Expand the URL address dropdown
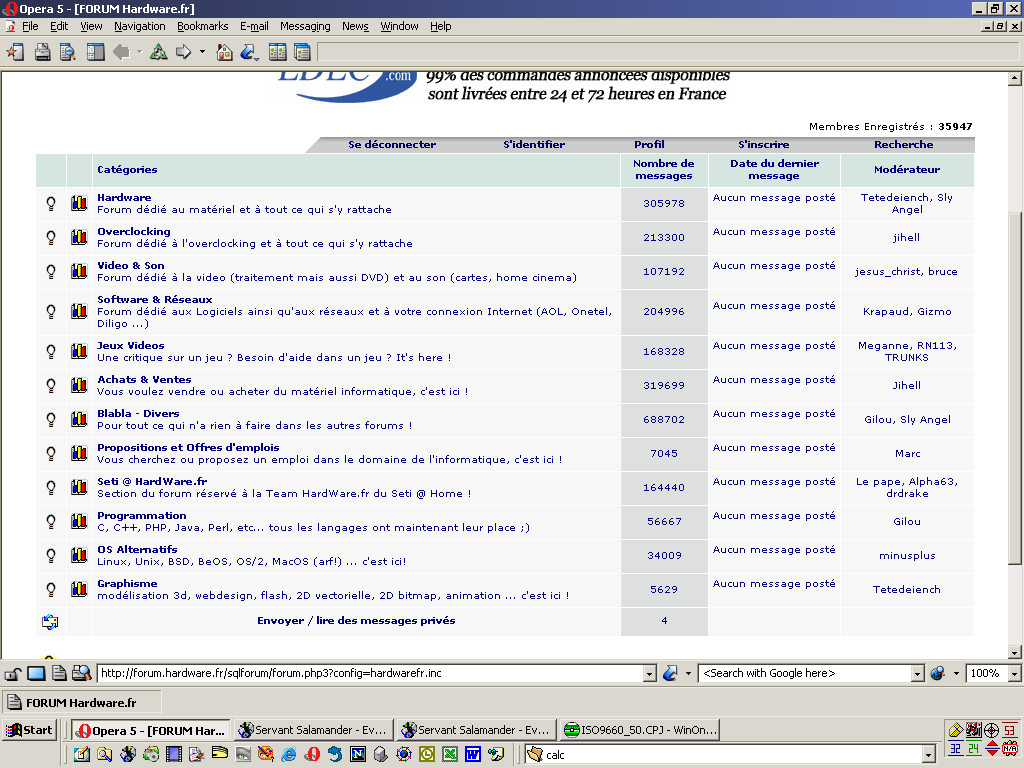 coord(650,674)
